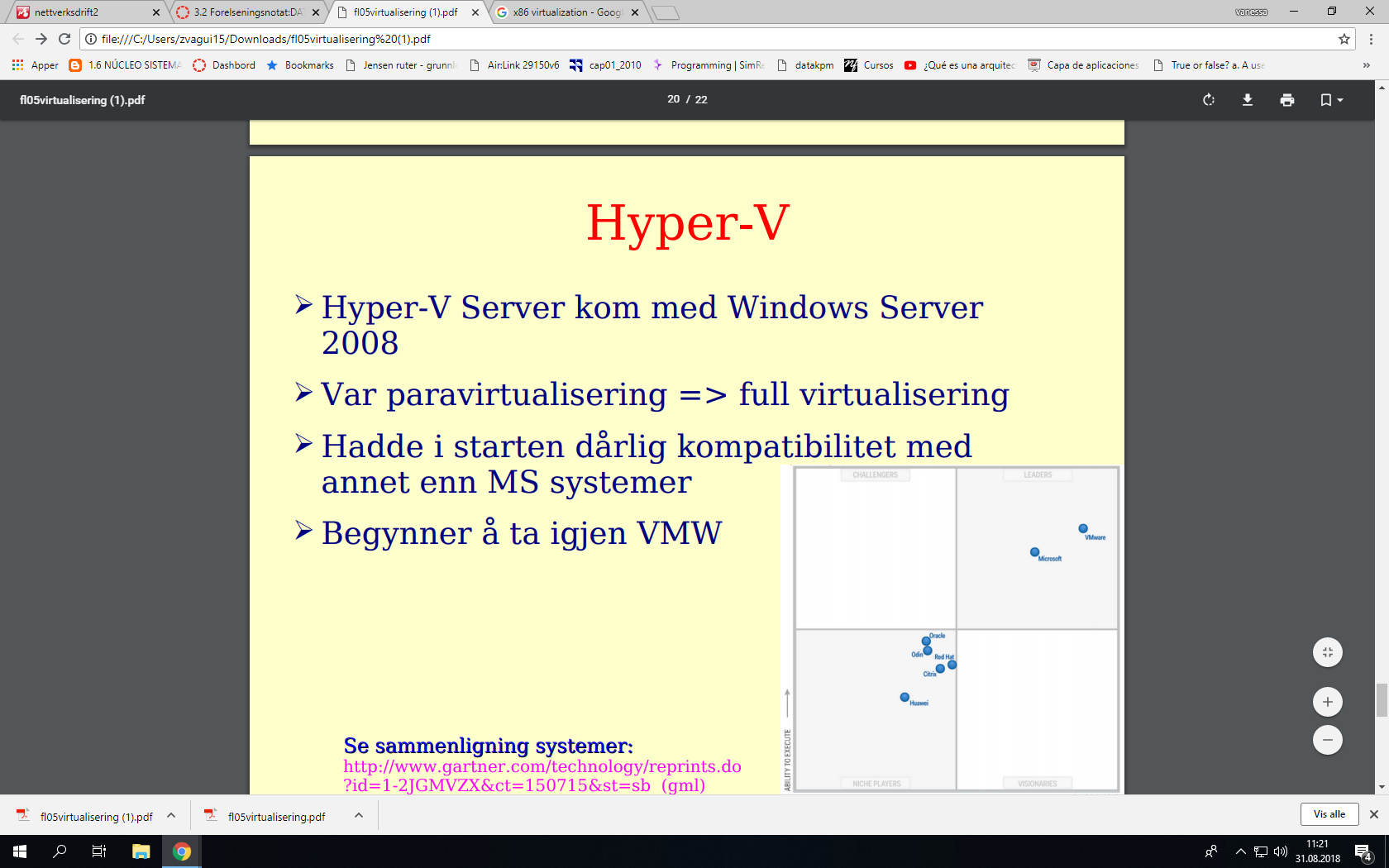Bookmark this page with the star
Screen dimensions: 1389x868
click(1344, 39)
